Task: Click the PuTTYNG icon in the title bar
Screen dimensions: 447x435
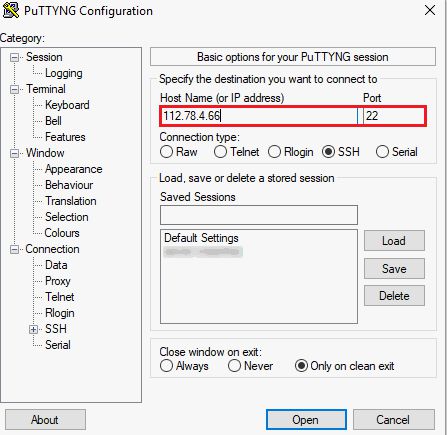Action: [11, 10]
